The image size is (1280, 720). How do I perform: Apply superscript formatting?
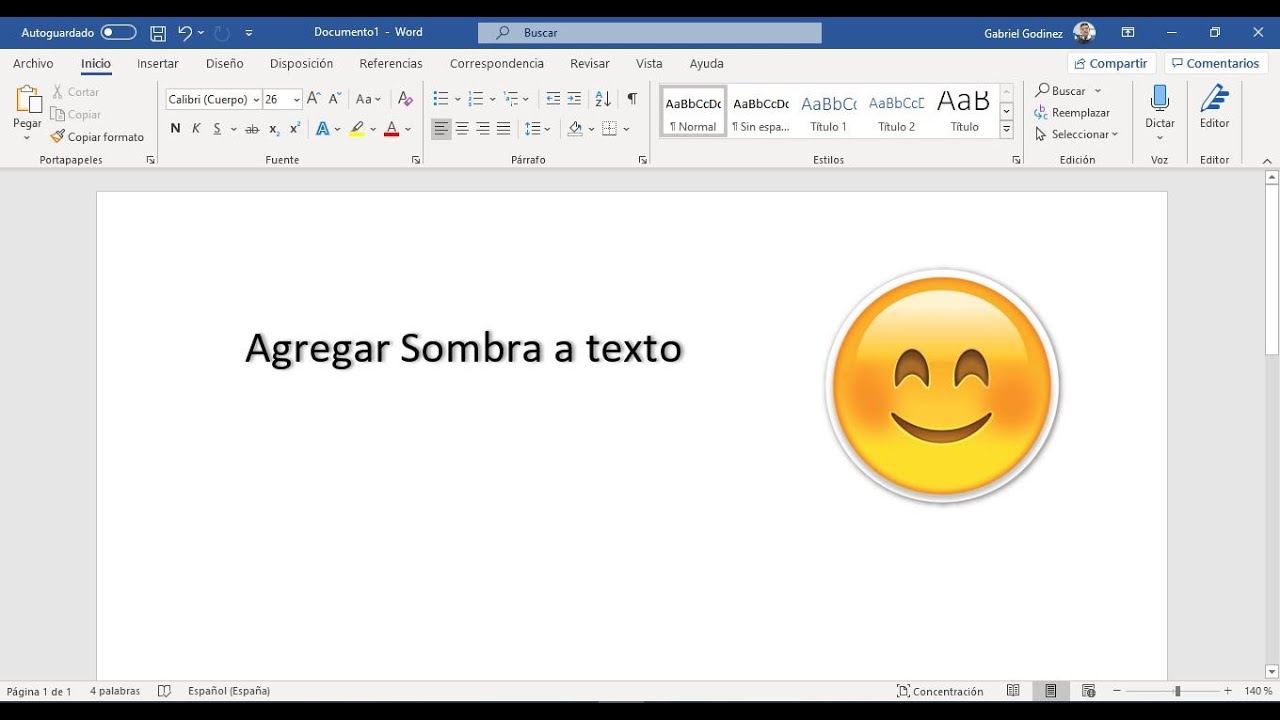coord(295,129)
